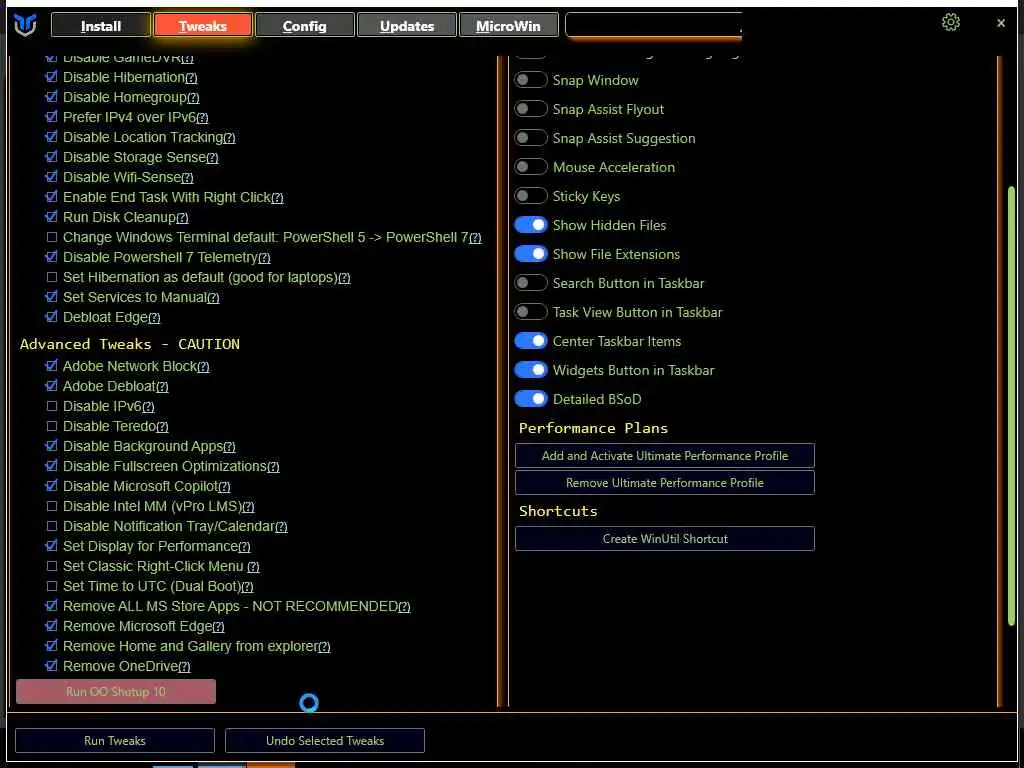Close the WinUtil window
Viewport: 1024px width, 768px height.
click(x=1000, y=23)
